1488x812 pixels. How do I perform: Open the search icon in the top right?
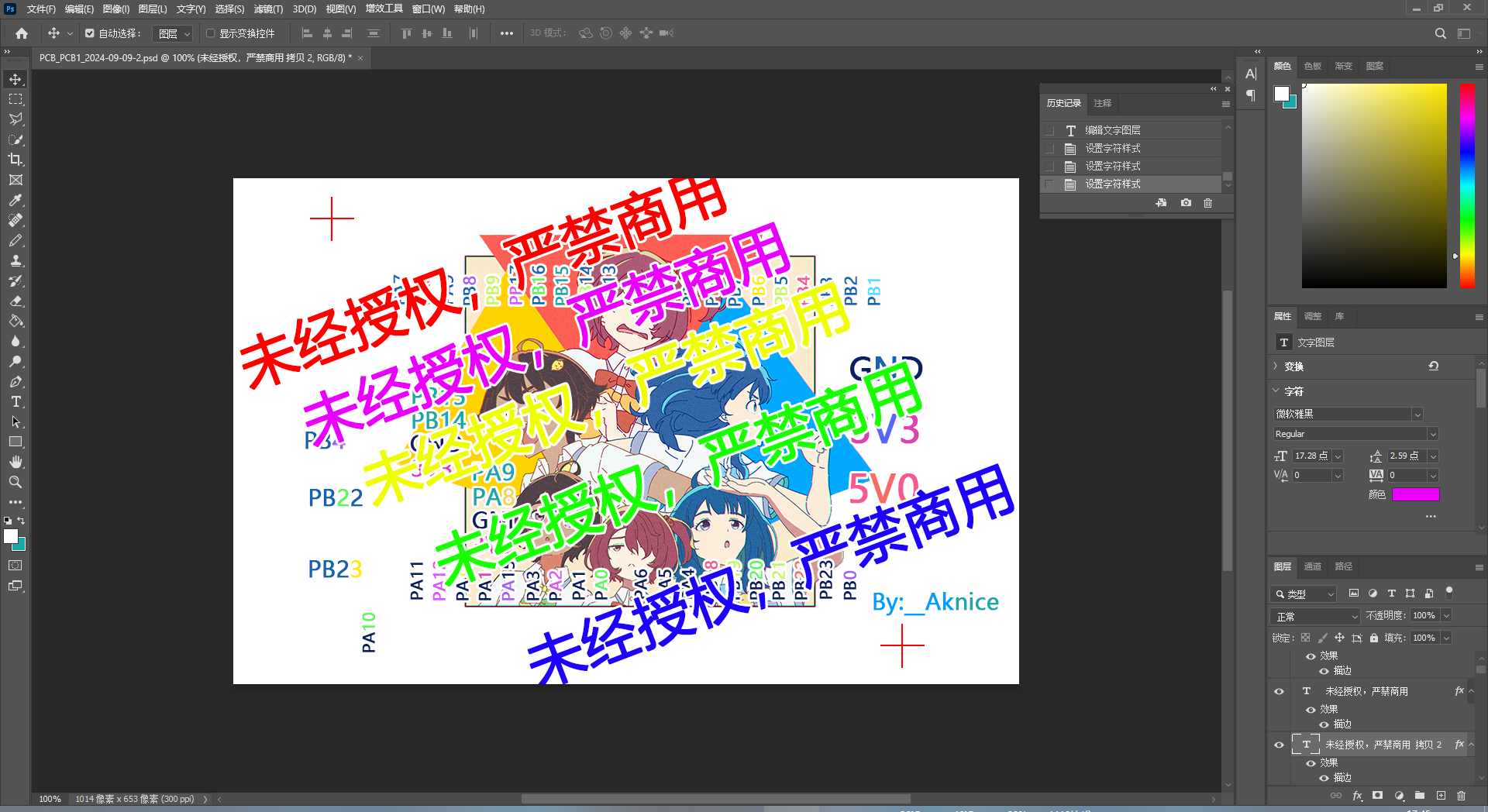click(x=1440, y=33)
